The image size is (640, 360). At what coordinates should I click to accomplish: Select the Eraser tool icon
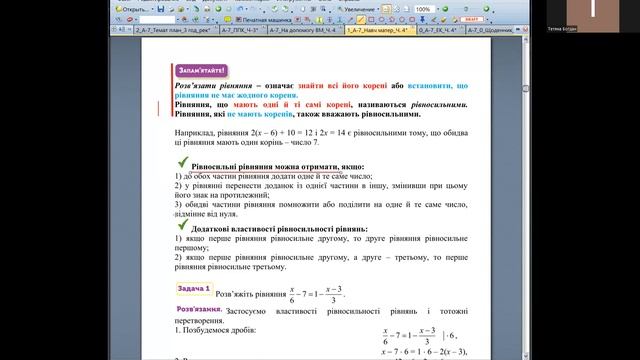click(444, 20)
